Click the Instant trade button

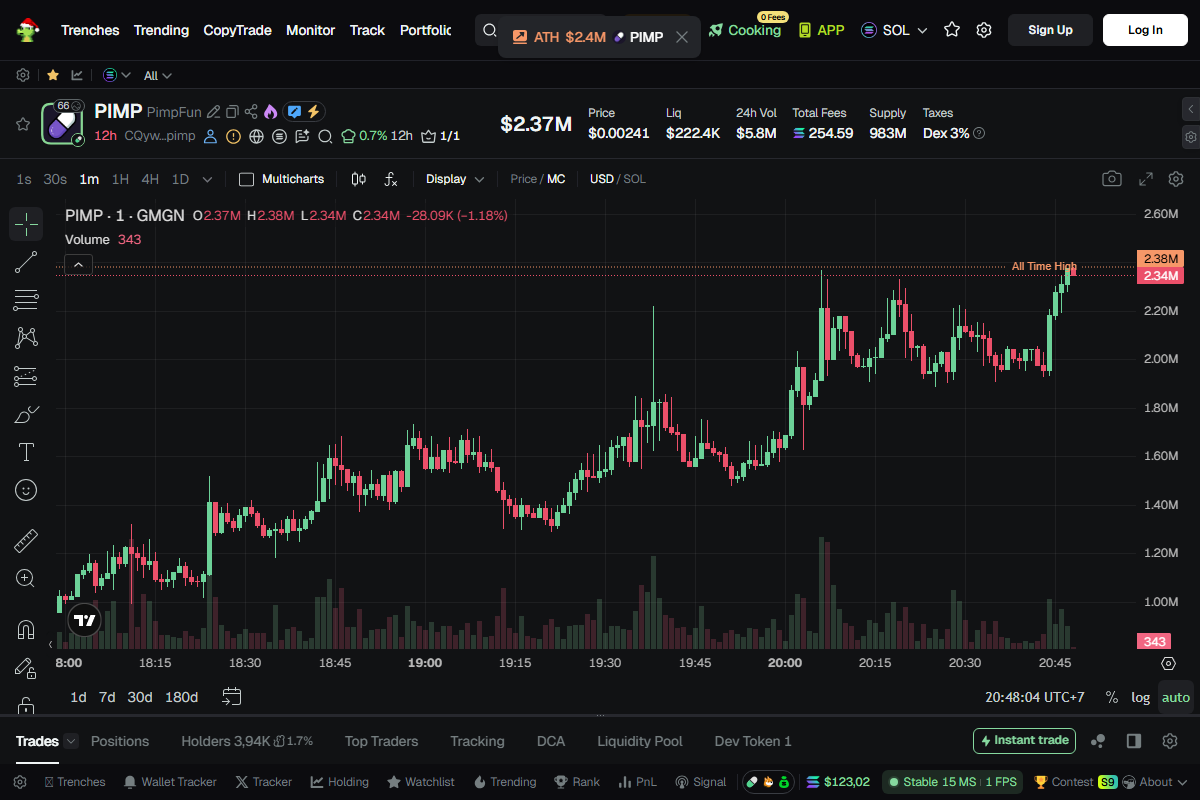pyautogui.click(x=1024, y=741)
